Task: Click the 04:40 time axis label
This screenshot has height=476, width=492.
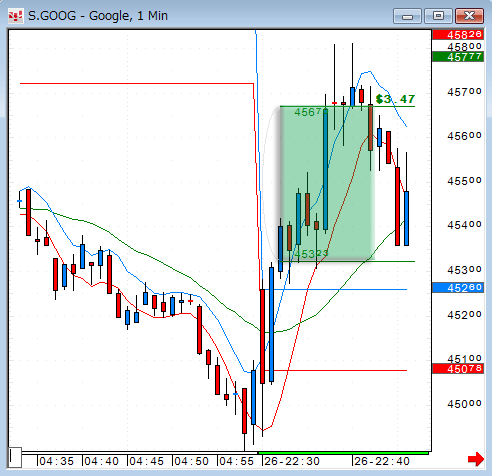Action: click(101, 461)
